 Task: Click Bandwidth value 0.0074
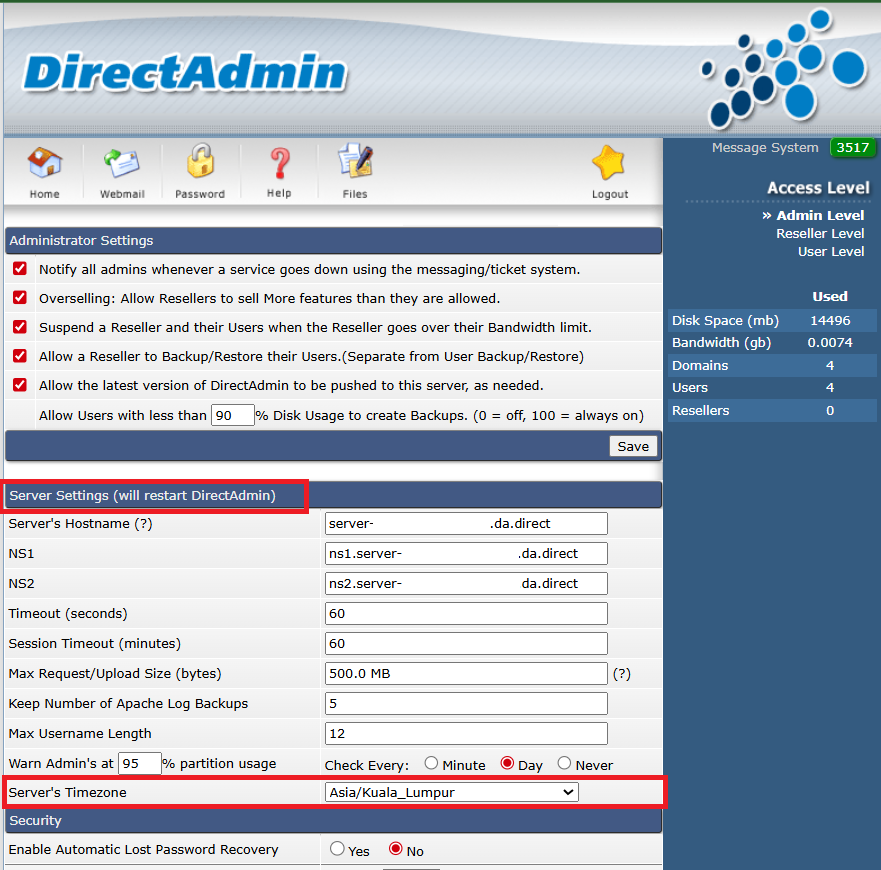830,342
